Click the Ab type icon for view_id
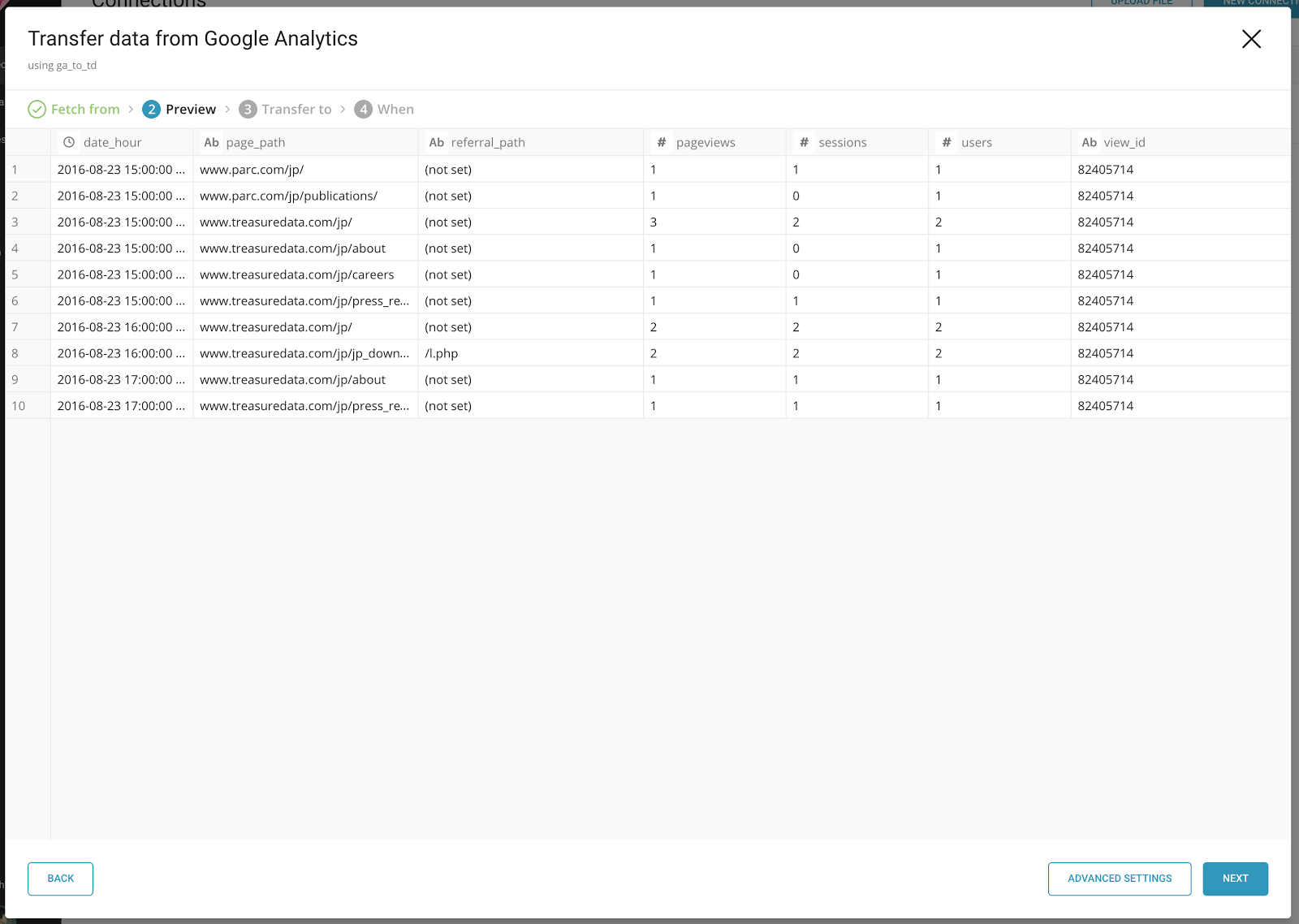The height and width of the screenshot is (924, 1299). point(1089,142)
